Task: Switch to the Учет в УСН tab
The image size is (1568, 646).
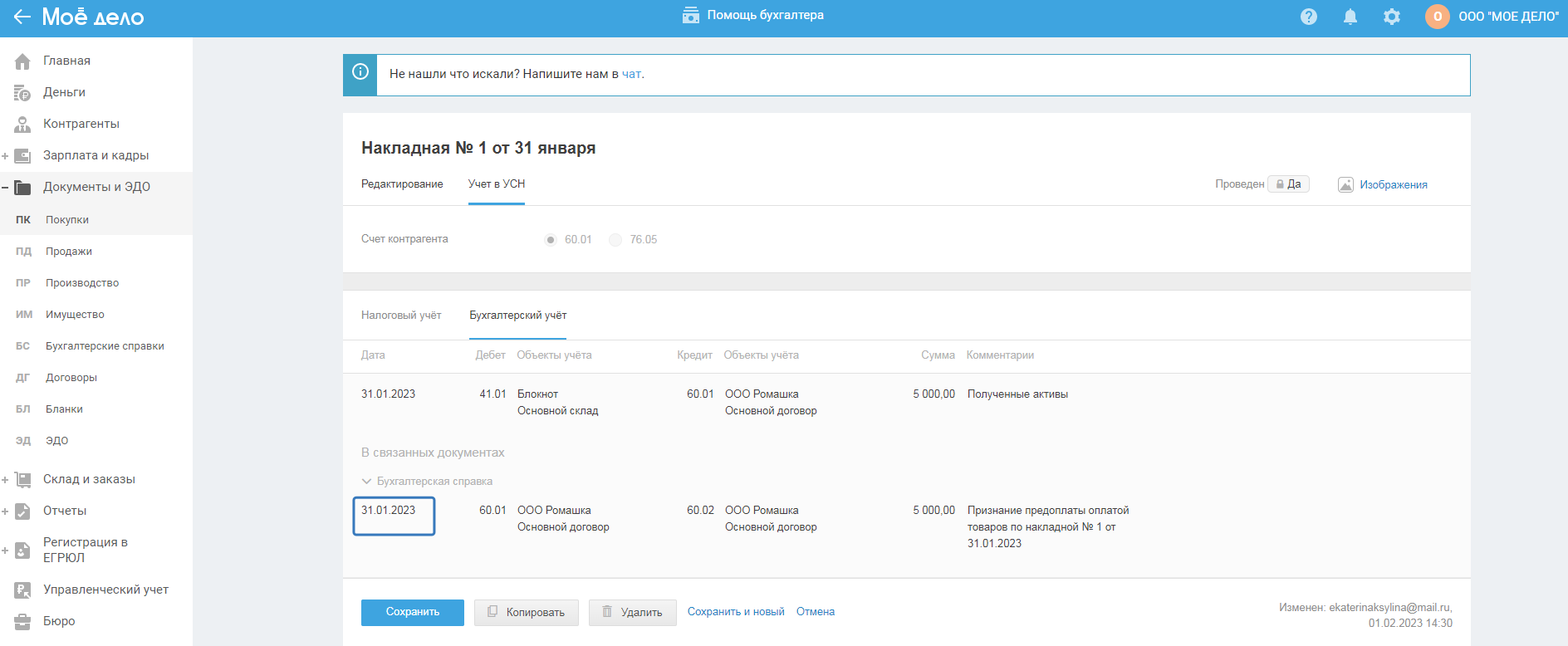Action: 497,184
